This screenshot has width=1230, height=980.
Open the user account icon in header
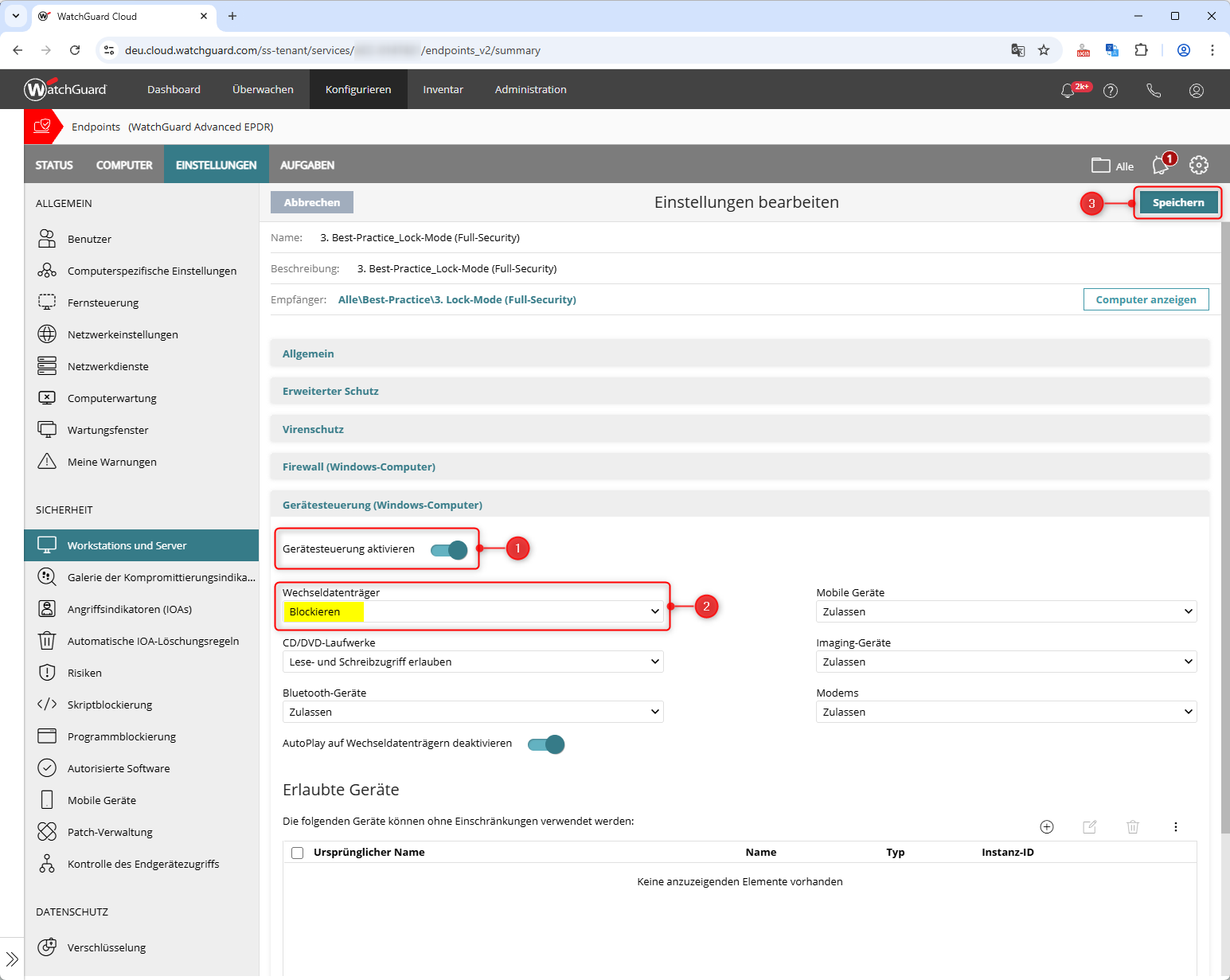(1196, 91)
